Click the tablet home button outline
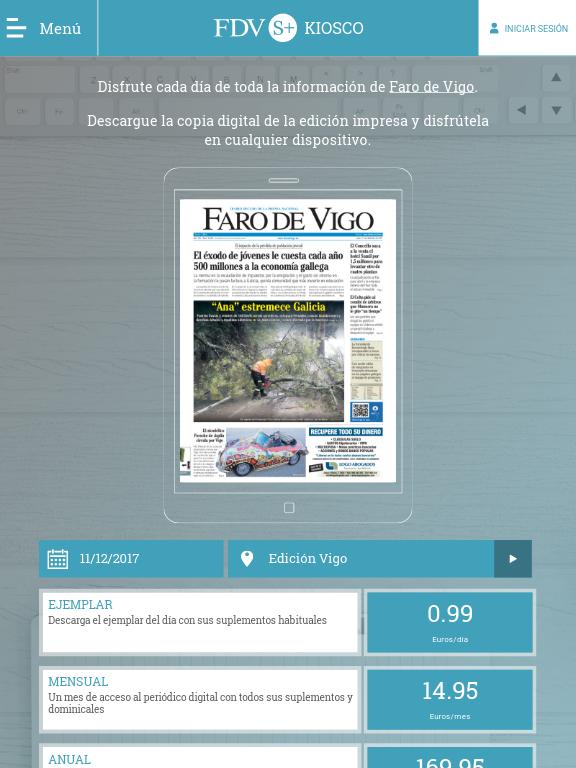Image resolution: width=576 pixels, height=768 pixels. point(289,508)
